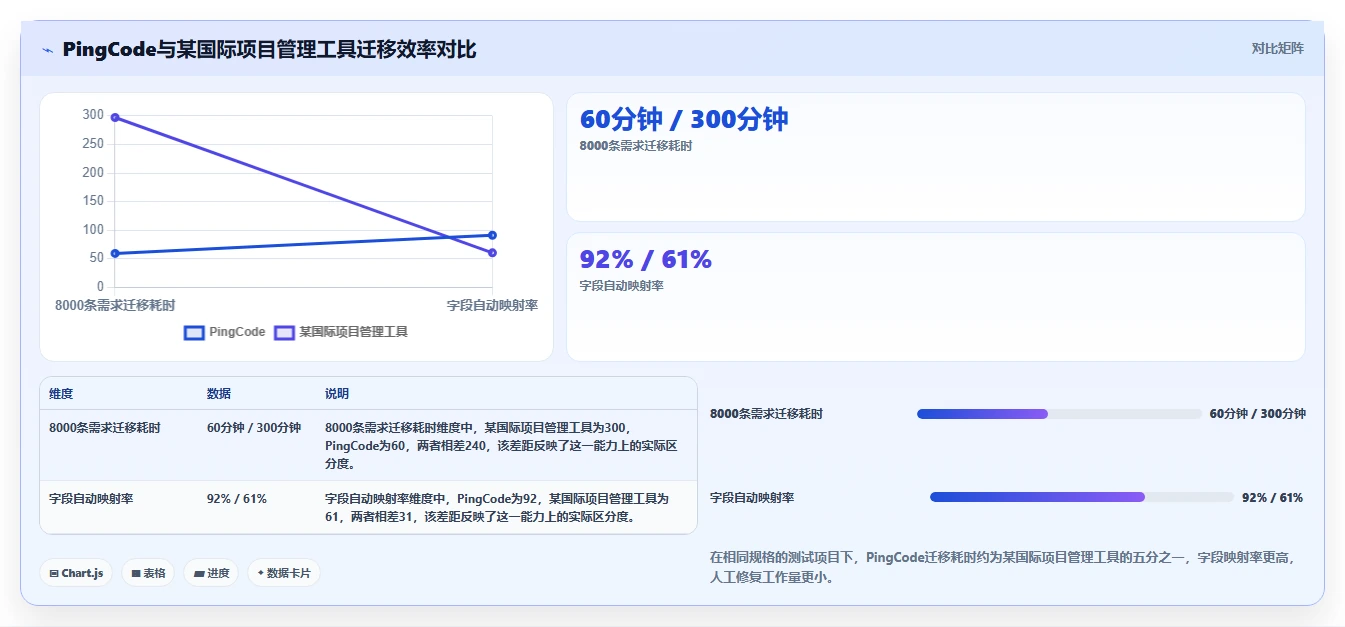Click the lightning icon beside the title
Image resolution: width=1345 pixels, height=627 pixels.
48,50
